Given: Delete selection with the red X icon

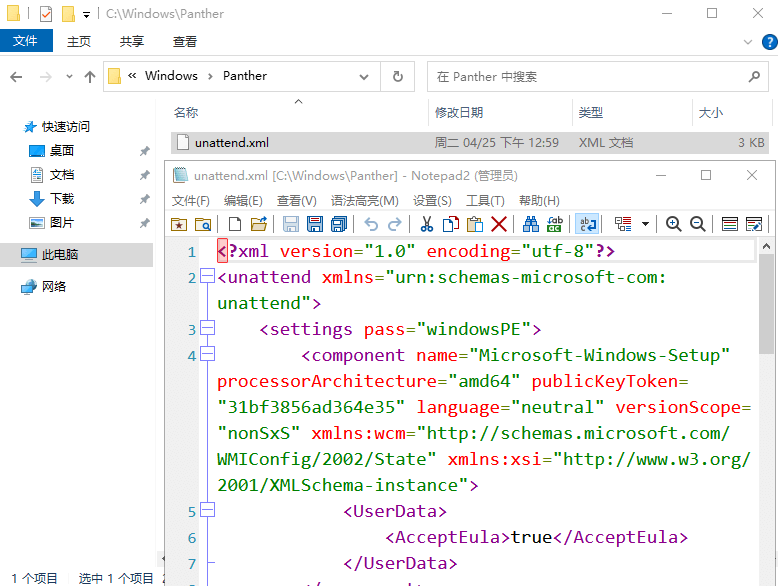Looking at the screenshot, I should click(x=499, y=224).
